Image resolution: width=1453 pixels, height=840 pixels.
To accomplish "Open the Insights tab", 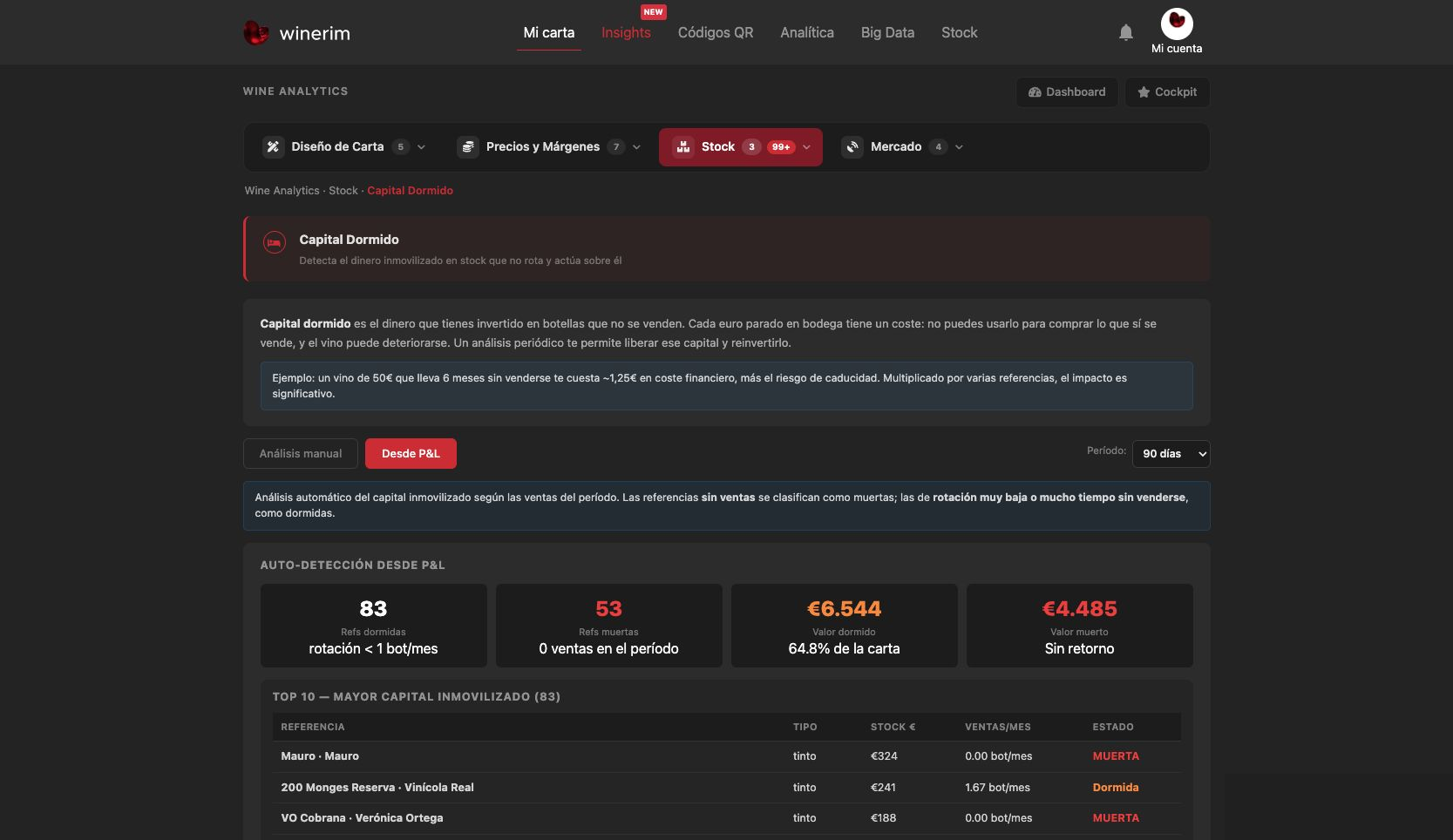I will (626, 33).
